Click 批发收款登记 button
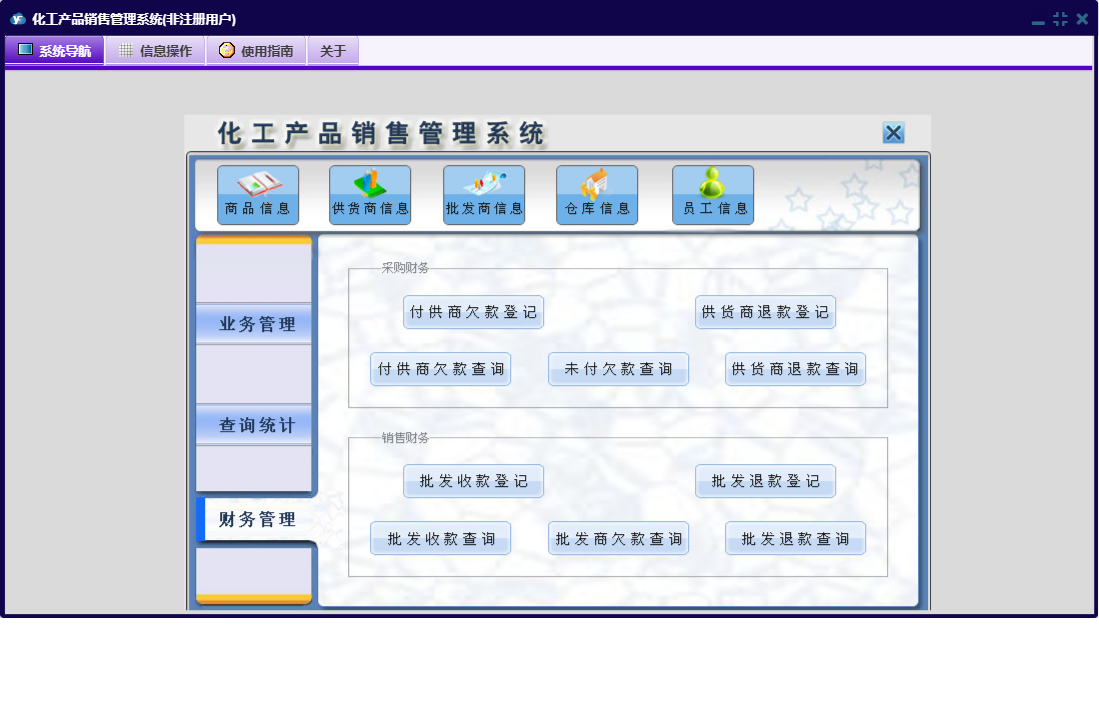The height and width of the screenshot is (723, 1099). tap(473, 481)
